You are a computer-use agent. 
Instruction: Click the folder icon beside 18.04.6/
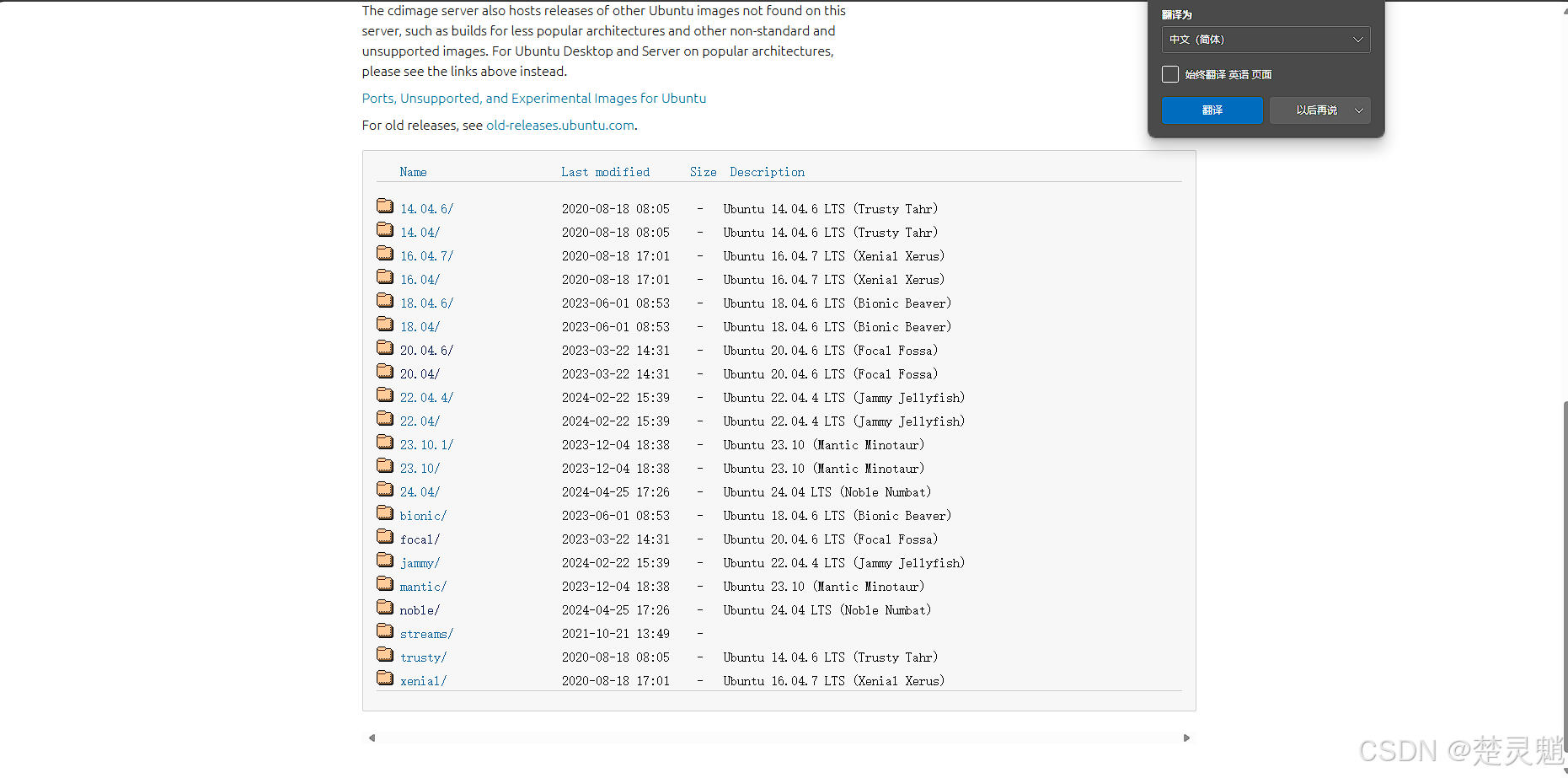click(x=385, y=300)
